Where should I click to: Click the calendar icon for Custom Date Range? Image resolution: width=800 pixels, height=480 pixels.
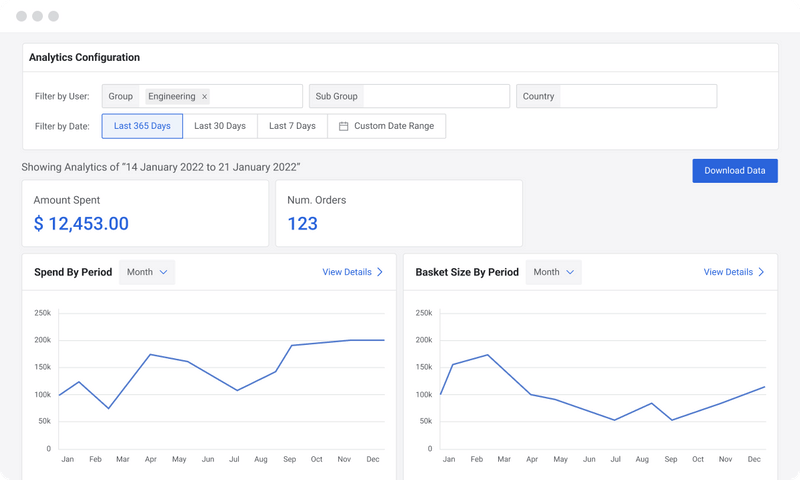click(x=343, y=127)
